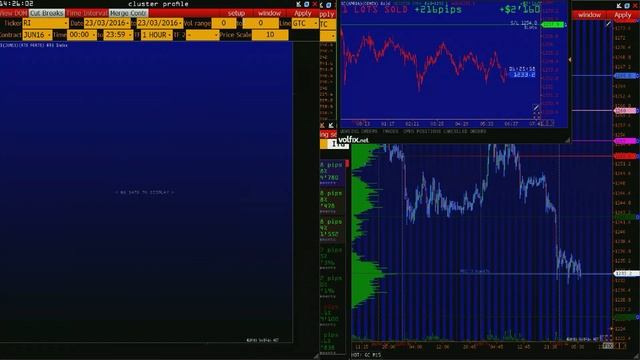Click the first arrow icon above trading strip

(x=322, y=125)
